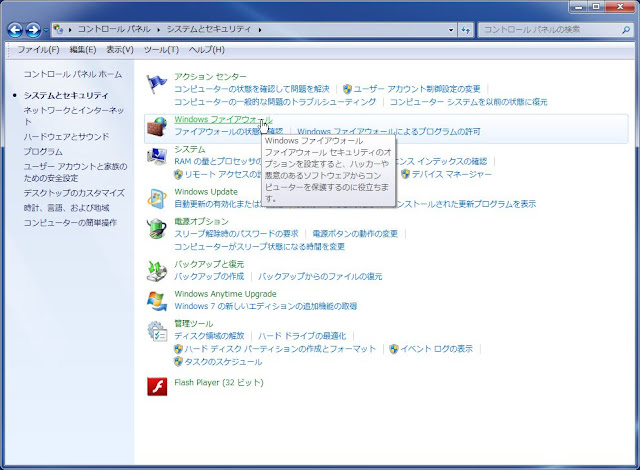Open the 編集(E) menu
The width and height of the screenshot is (640, 470).
[x=83, y=49]
